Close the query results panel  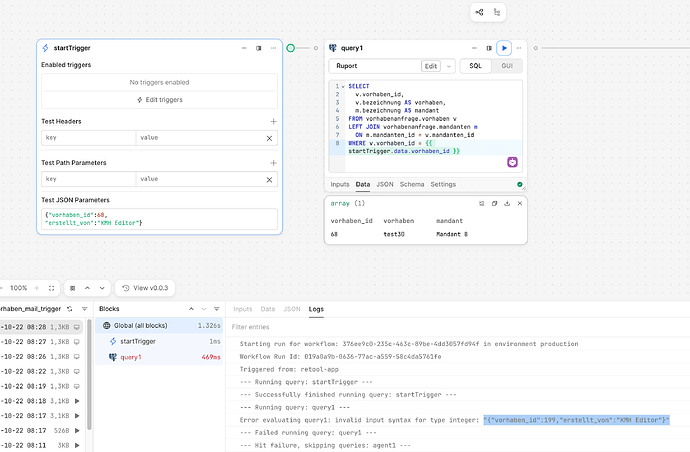point(520,203)
